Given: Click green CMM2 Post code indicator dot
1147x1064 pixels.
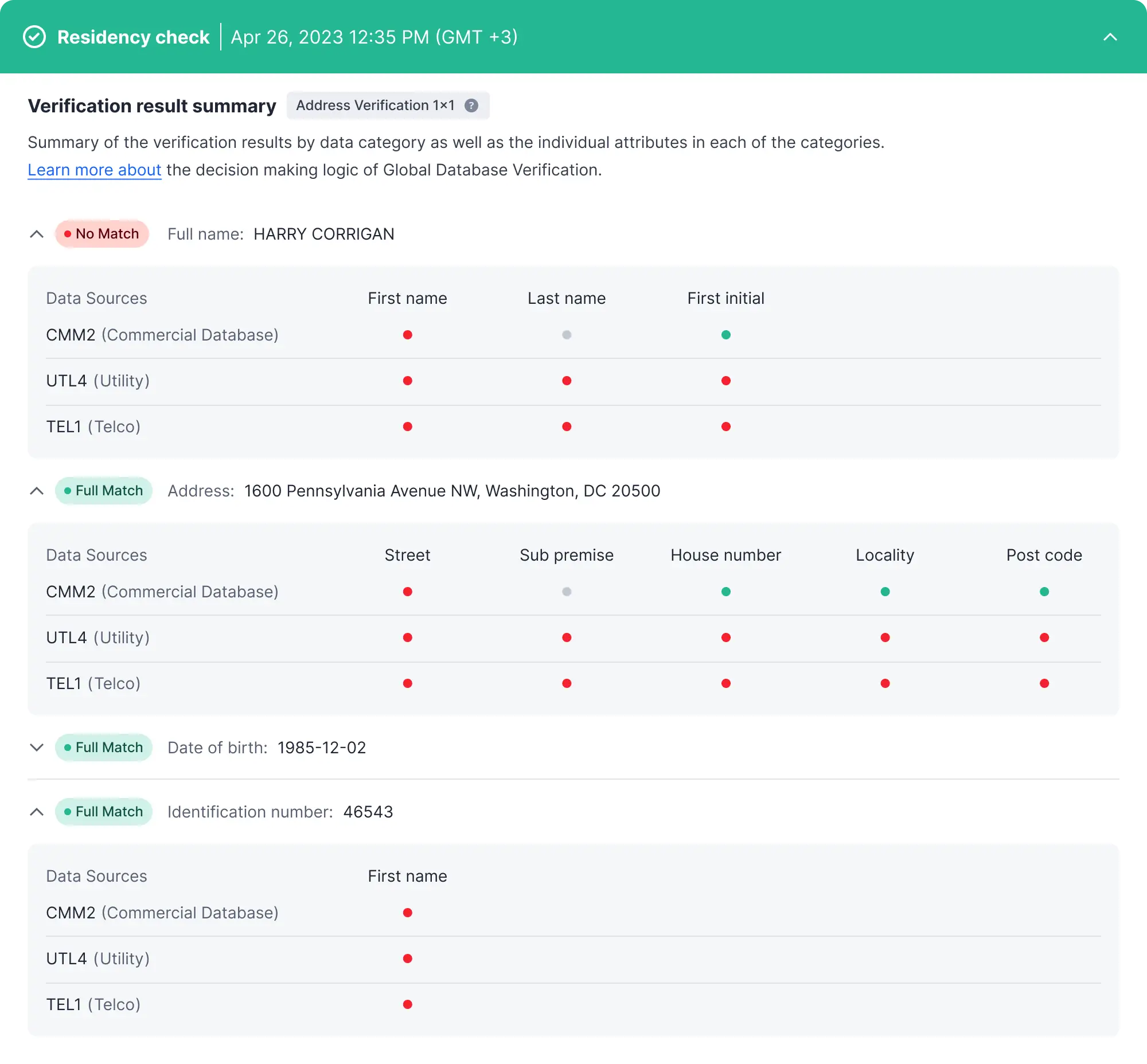Looking at the screenshot, I should coord(1044,591).
